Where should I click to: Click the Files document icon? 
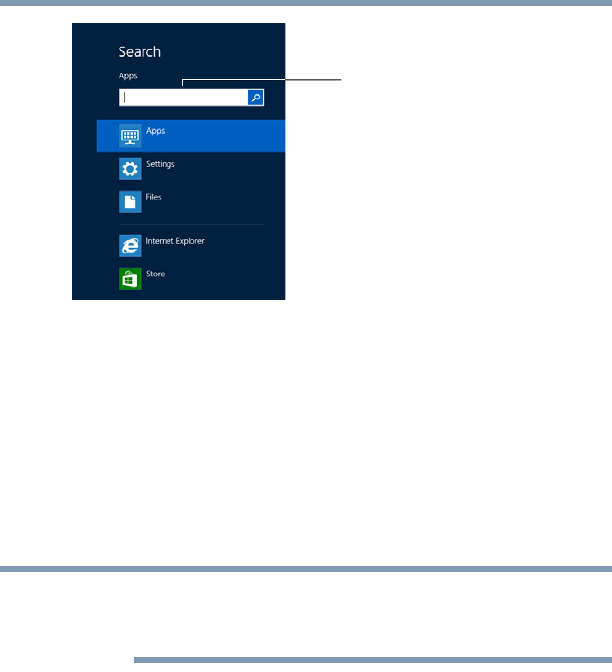coord(130,202)
